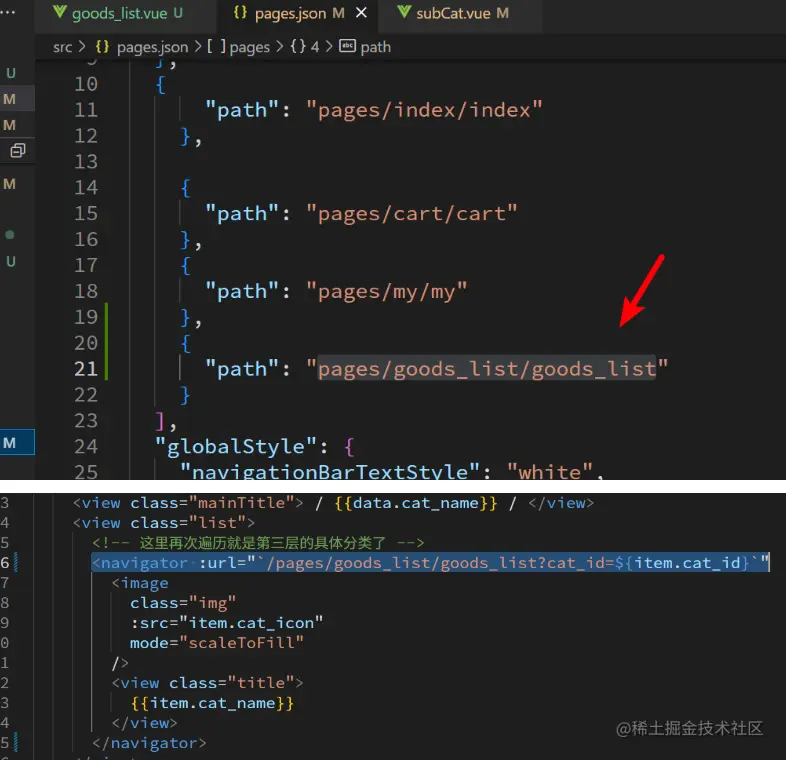Image resolution: width=786 pixels, height=760 pixels.
Task: Select the src breadcrumb segment
Action: tap(63, 47)
